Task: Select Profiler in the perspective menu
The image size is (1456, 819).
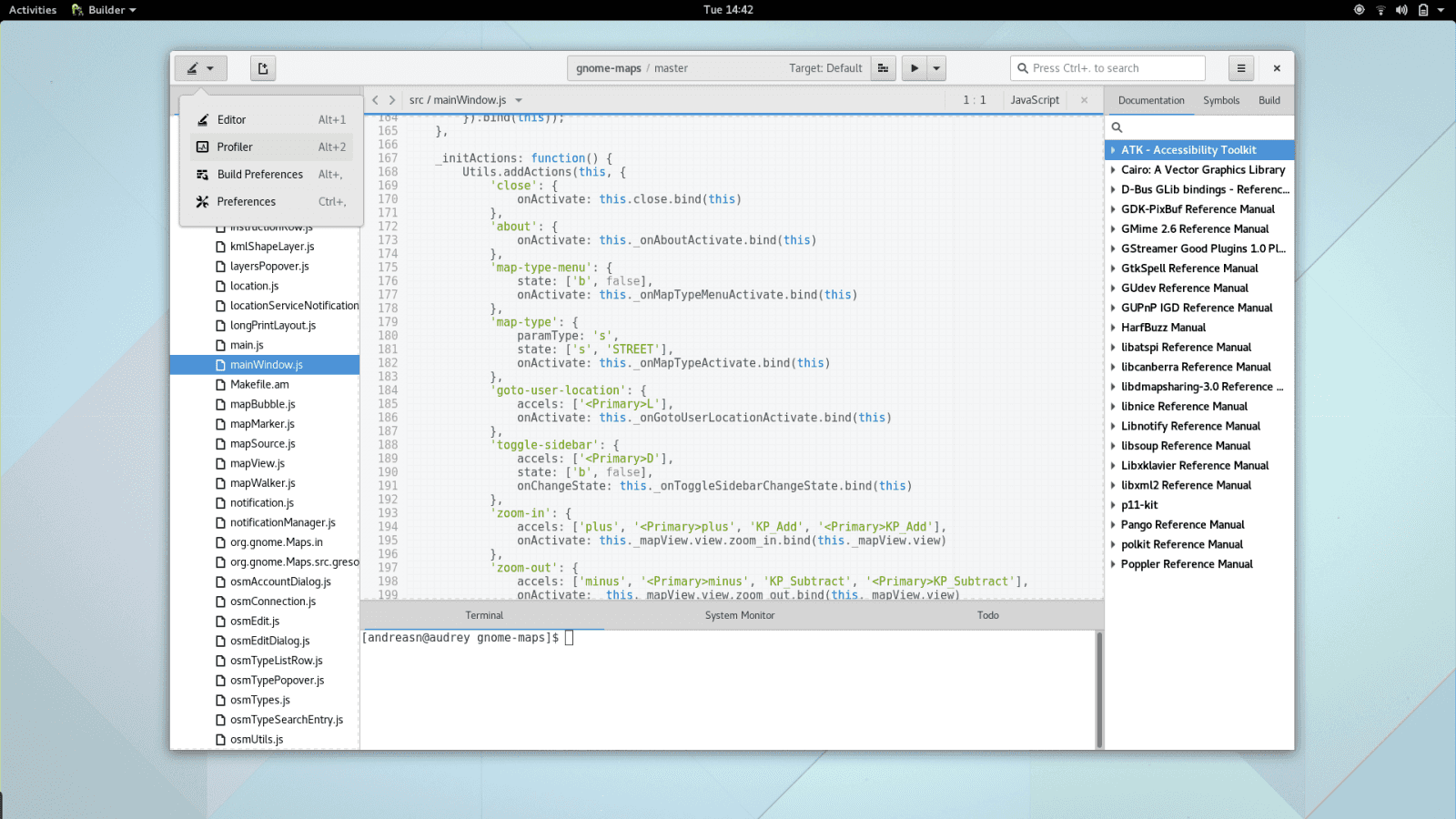Action: 272,147
